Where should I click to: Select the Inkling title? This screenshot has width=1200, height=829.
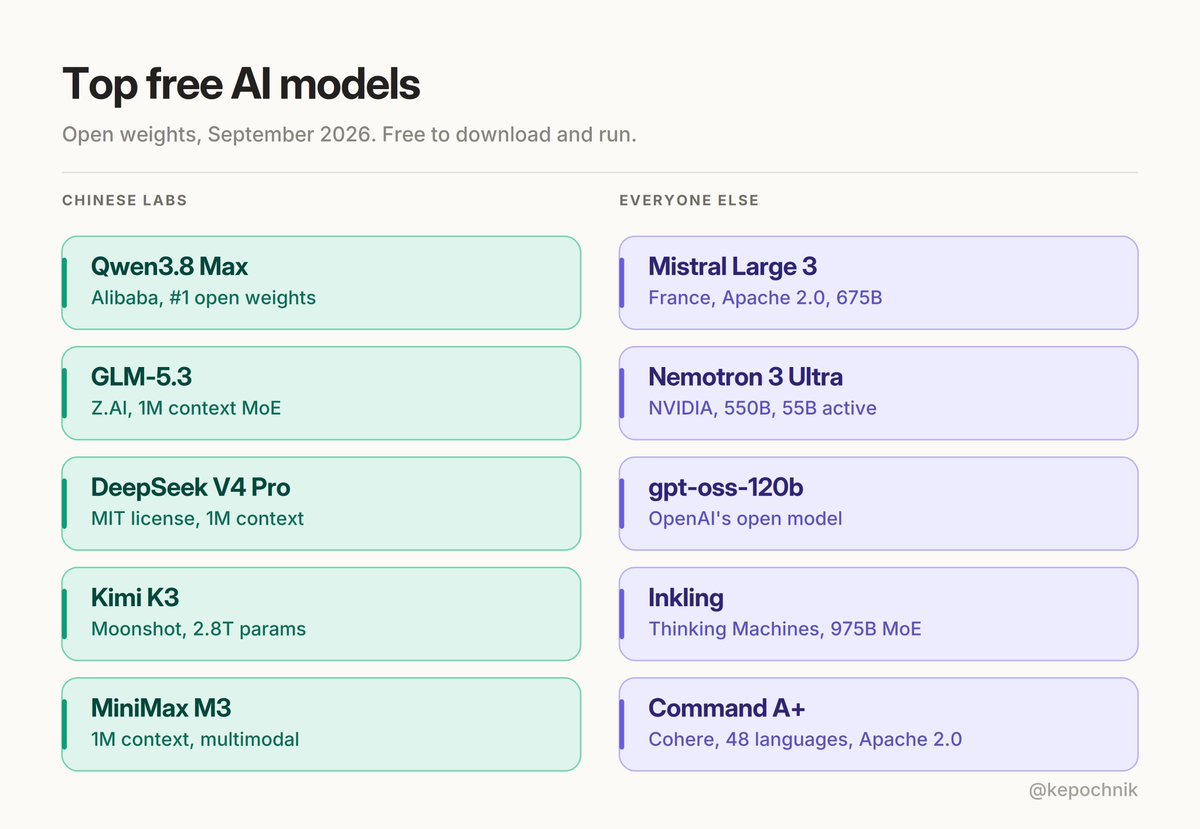tap(686, 598)
